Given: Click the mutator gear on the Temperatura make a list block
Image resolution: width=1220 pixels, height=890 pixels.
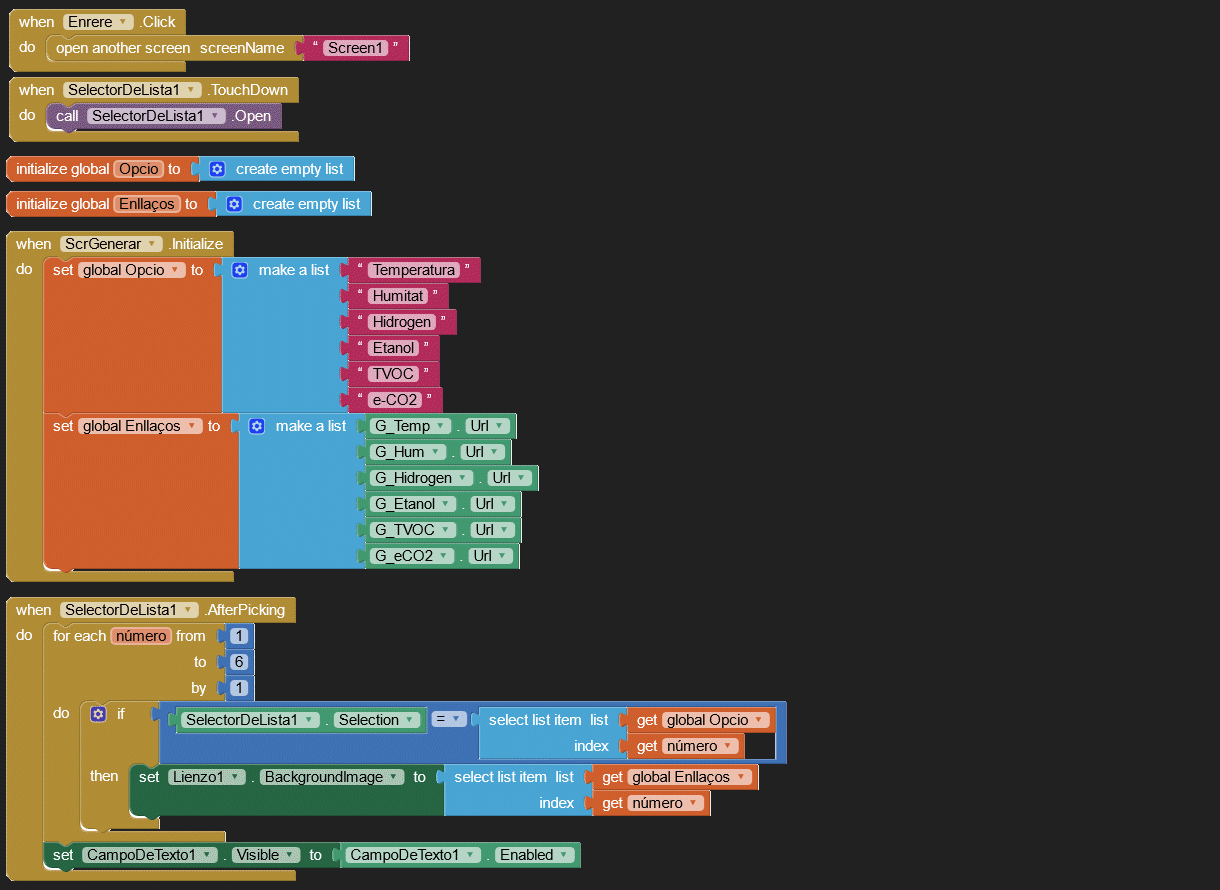Looking at the screenshot, I should (x=240, y=270).
